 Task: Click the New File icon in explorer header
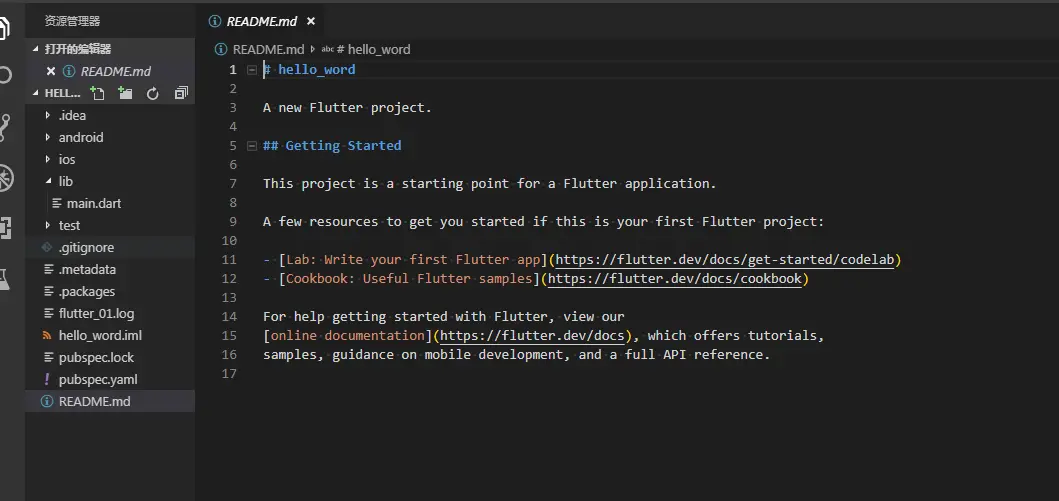pos(97,93)
